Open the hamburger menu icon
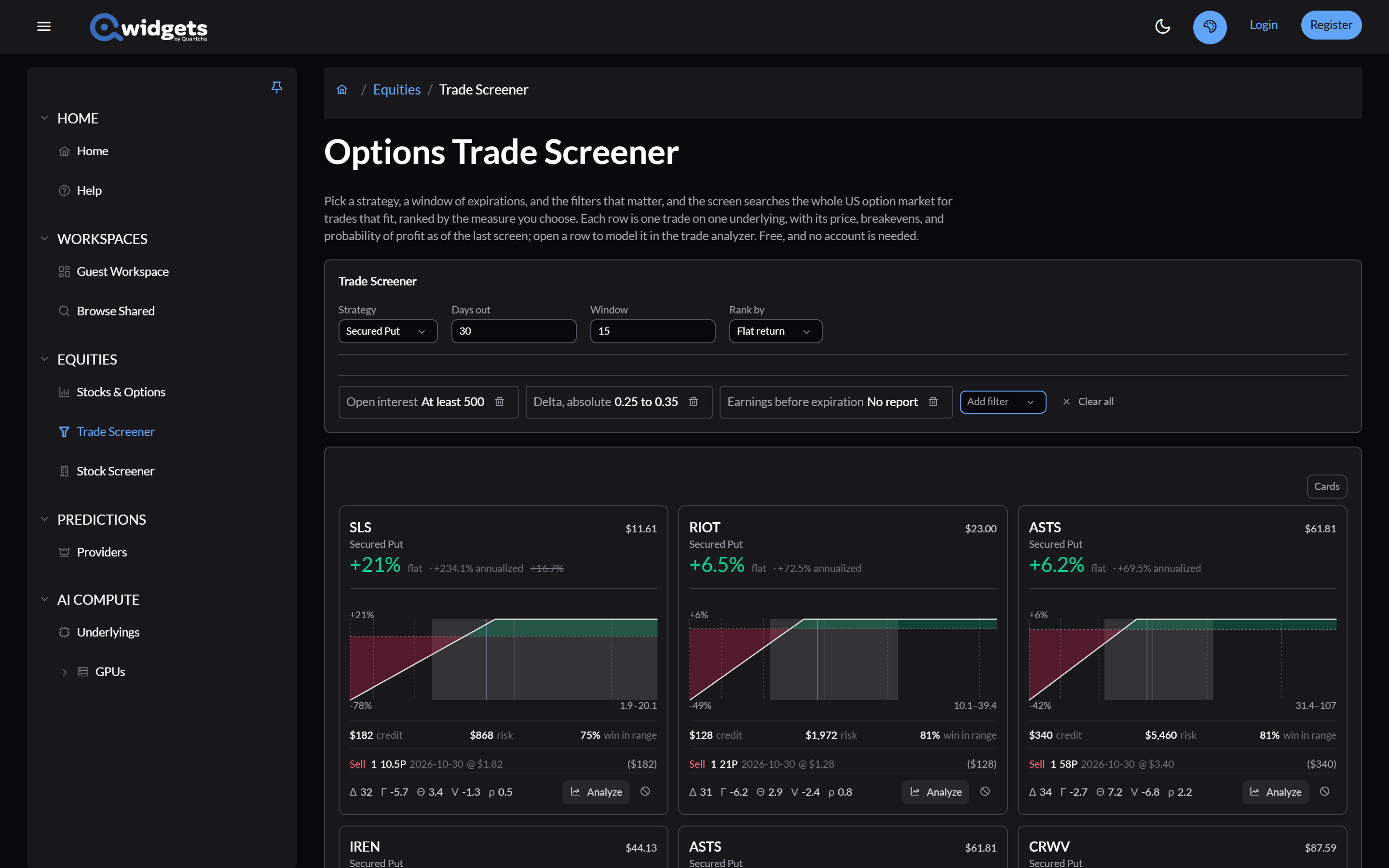Viewport: 1389px width, 868px height. [x=44, y=27]
